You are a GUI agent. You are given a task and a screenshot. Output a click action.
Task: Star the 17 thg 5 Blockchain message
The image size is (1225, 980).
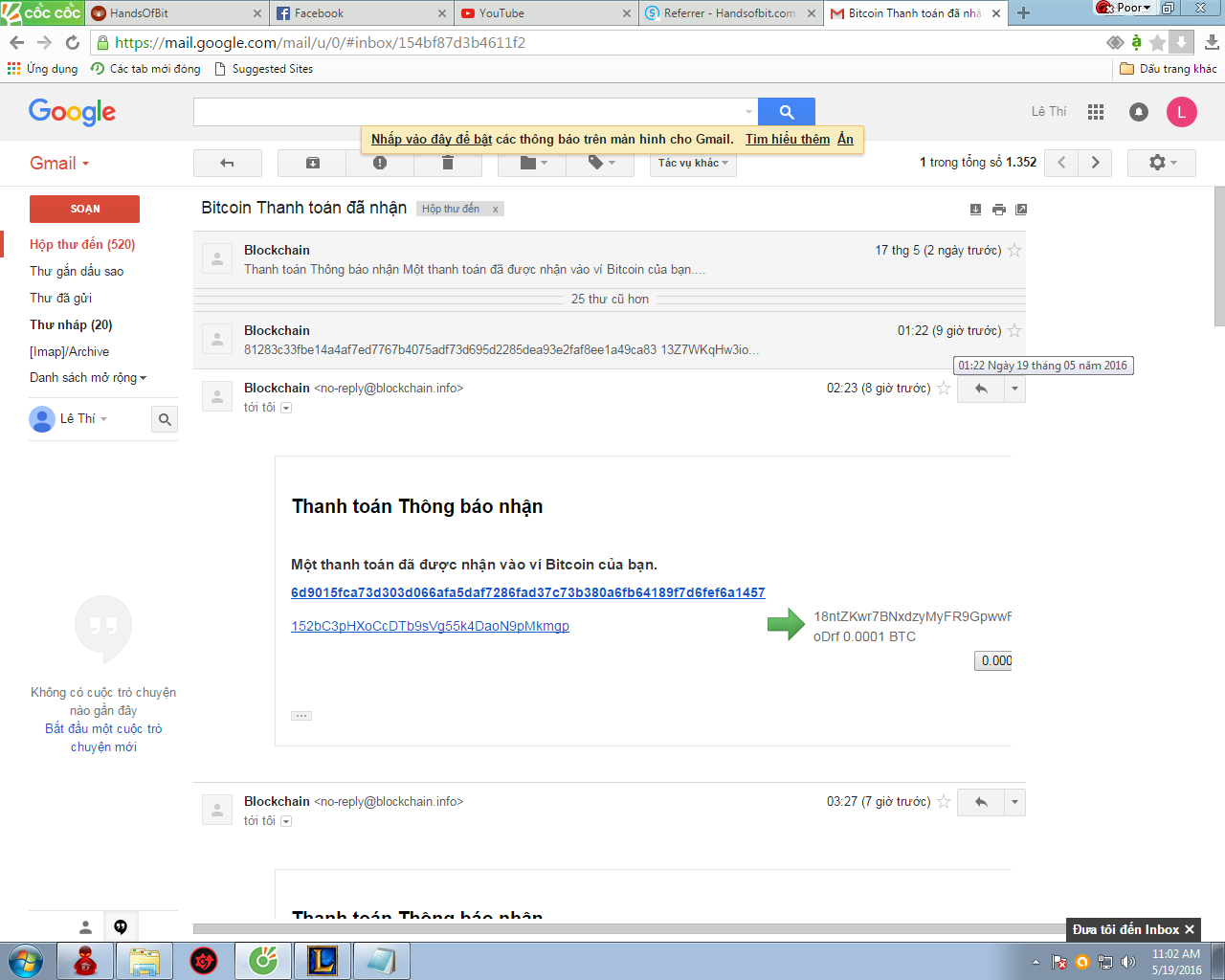pyautogui.click(x=1014, y=251)
